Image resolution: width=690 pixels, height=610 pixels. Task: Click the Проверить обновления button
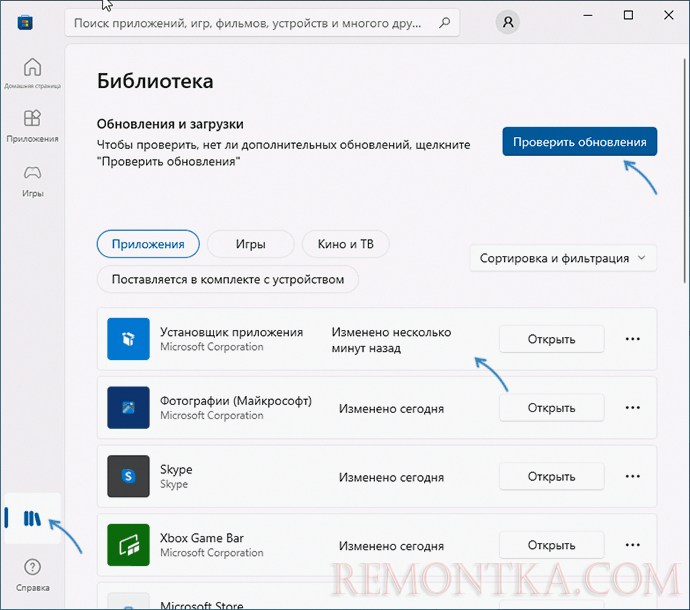[x=580, y=142]
